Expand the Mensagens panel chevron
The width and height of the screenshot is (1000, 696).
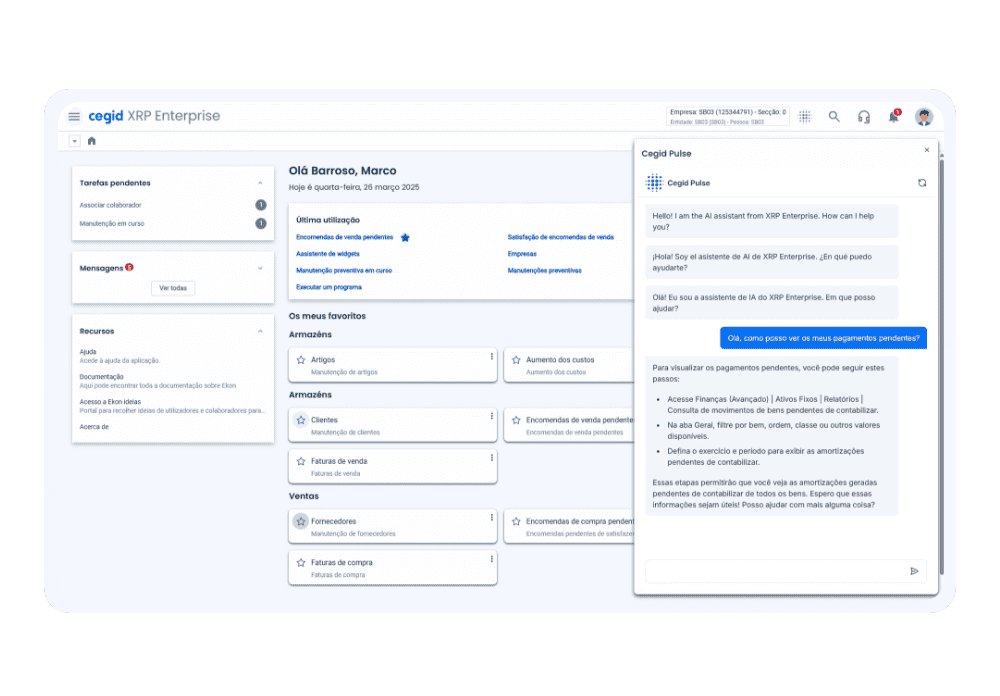260,268
